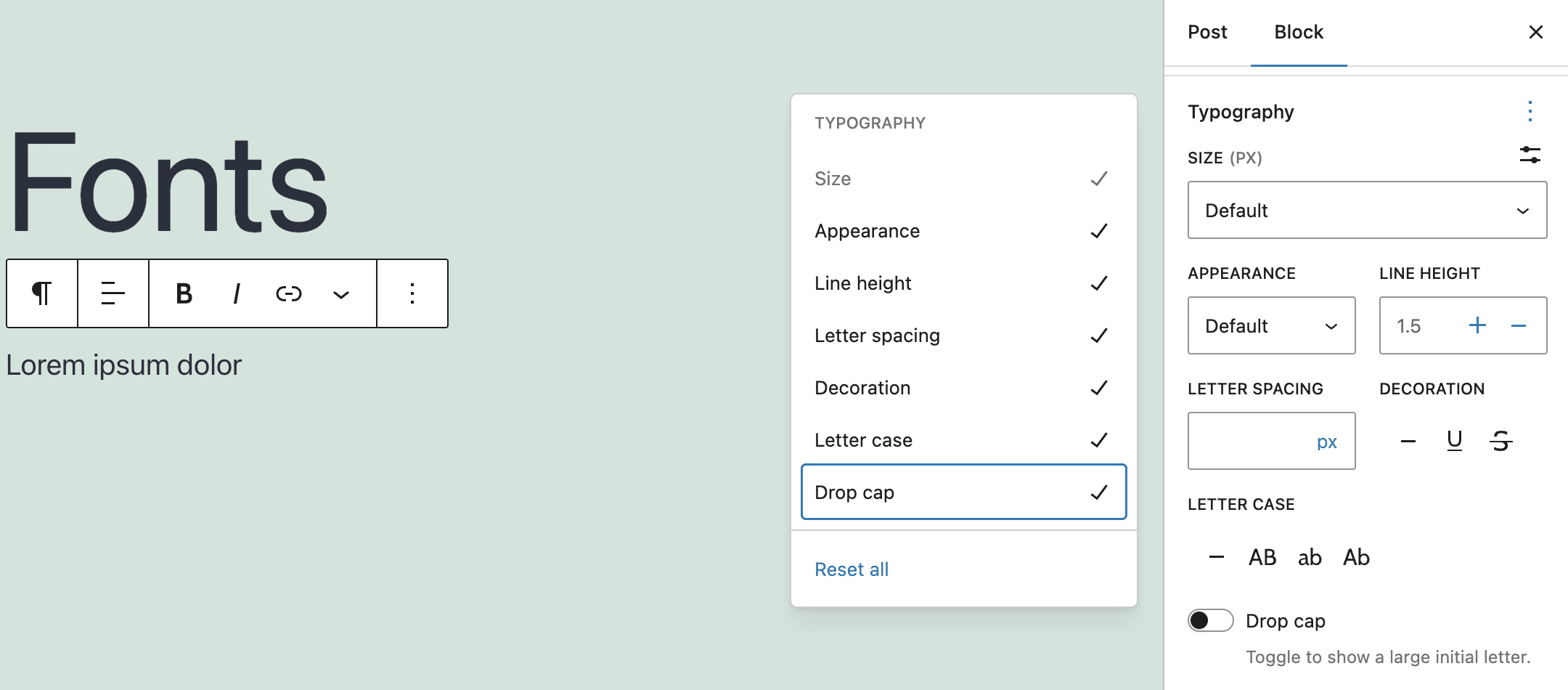Viewport: 1568px width, 690px height.
Task: Uncheck Decoration in the Typography menu
Action: tap(963, 387)
